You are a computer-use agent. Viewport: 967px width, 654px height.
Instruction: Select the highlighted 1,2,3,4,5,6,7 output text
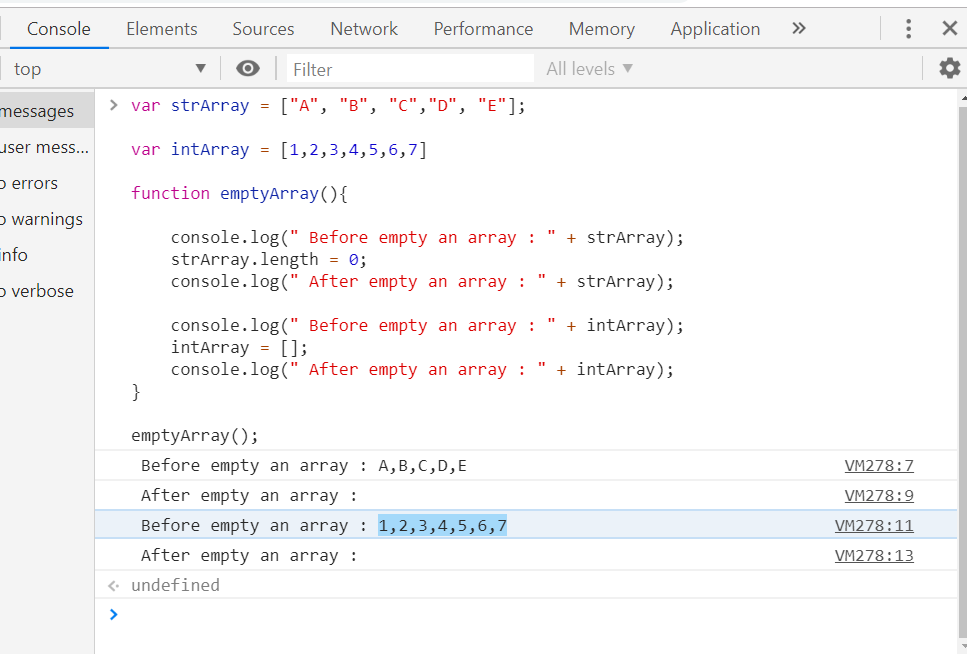click(x=443, y=525)
